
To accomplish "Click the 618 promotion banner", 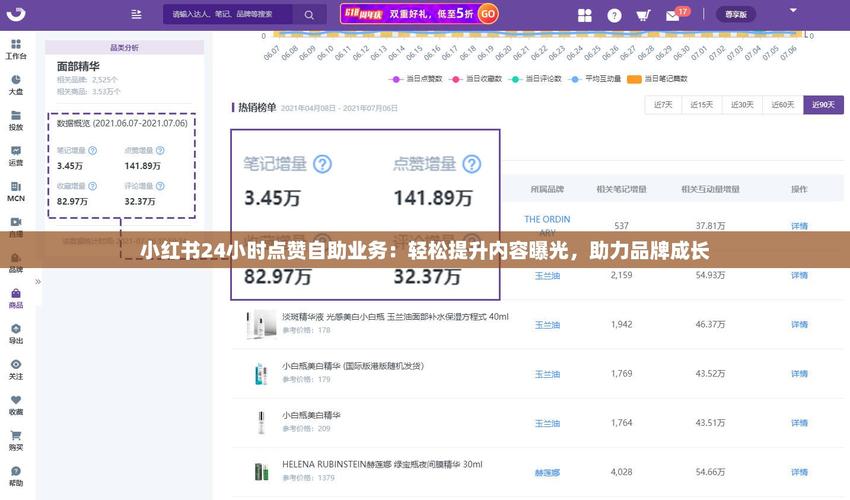I will click(x=419, y=14).
